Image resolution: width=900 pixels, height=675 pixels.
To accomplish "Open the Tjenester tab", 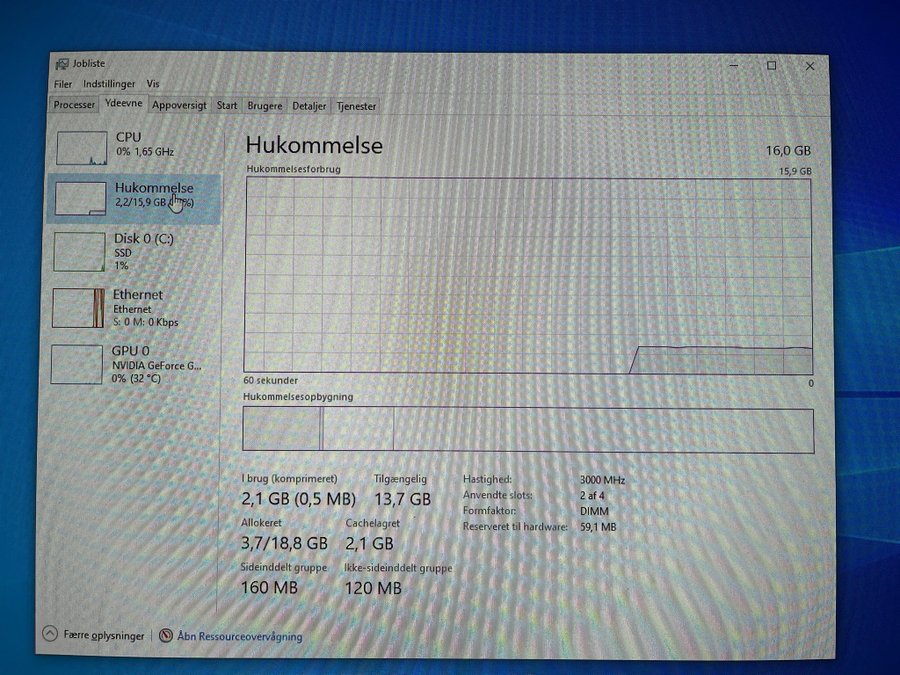I will pyautogui.click(x=356, y=106).
